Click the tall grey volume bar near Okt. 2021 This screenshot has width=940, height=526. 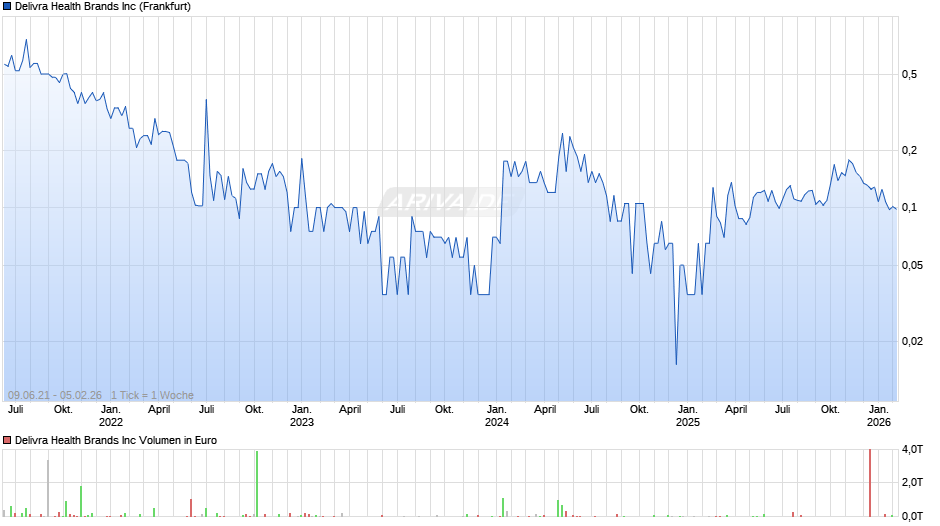[x=48, y=488]
